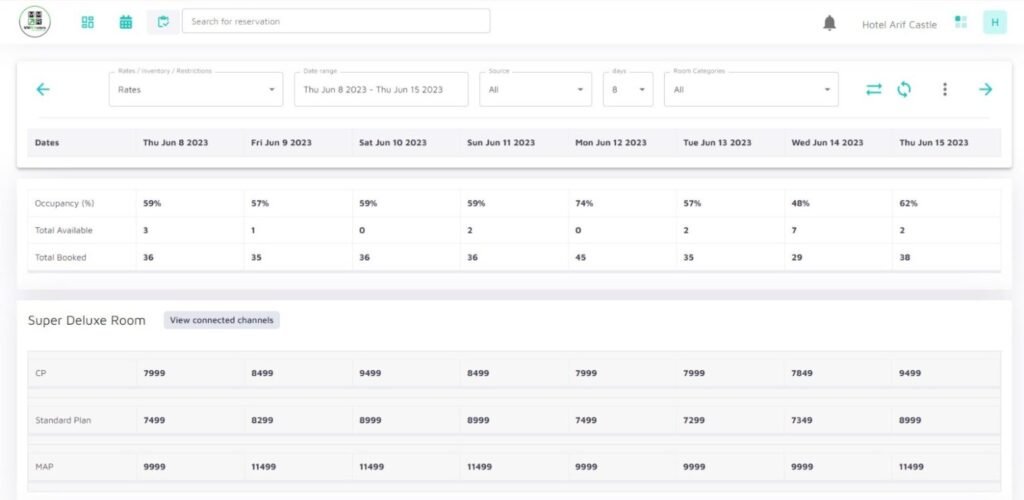Click the swap arrows icon
Screen dimensions: 1024x500
point(874,89)
